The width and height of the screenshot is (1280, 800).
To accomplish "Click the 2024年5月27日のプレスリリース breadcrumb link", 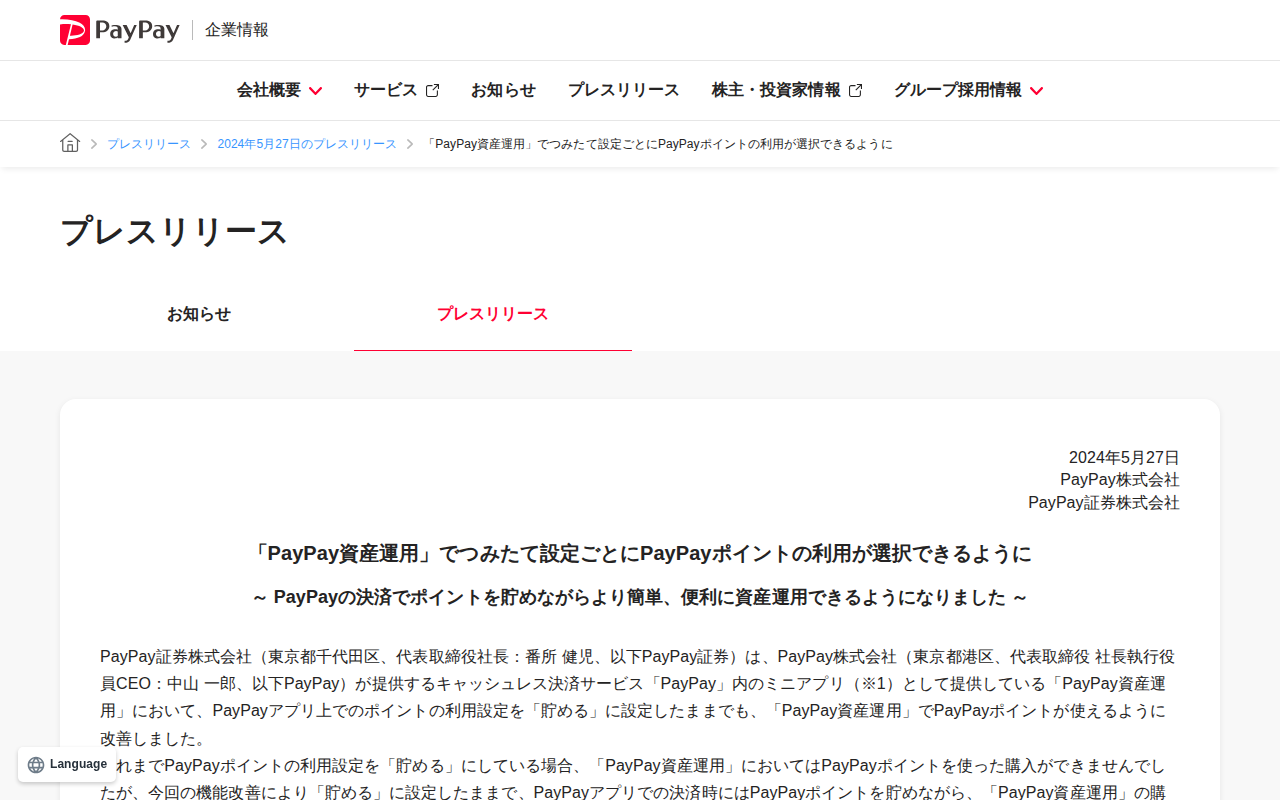I will point(307,144).
